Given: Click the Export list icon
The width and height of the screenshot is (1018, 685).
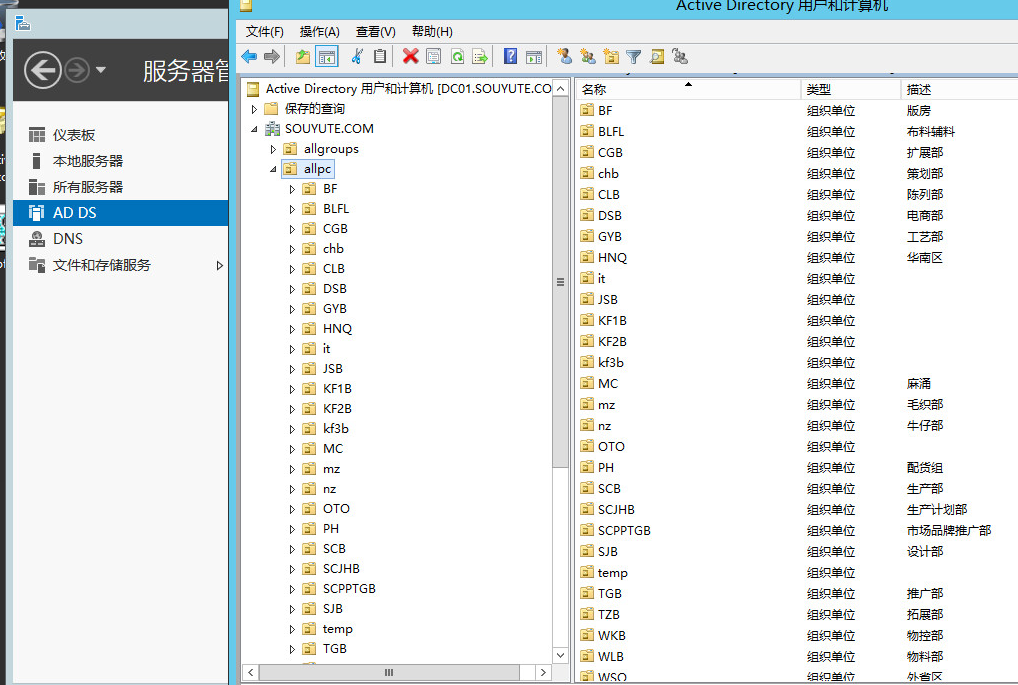Looking at the screenshot, I should (480, 56).
